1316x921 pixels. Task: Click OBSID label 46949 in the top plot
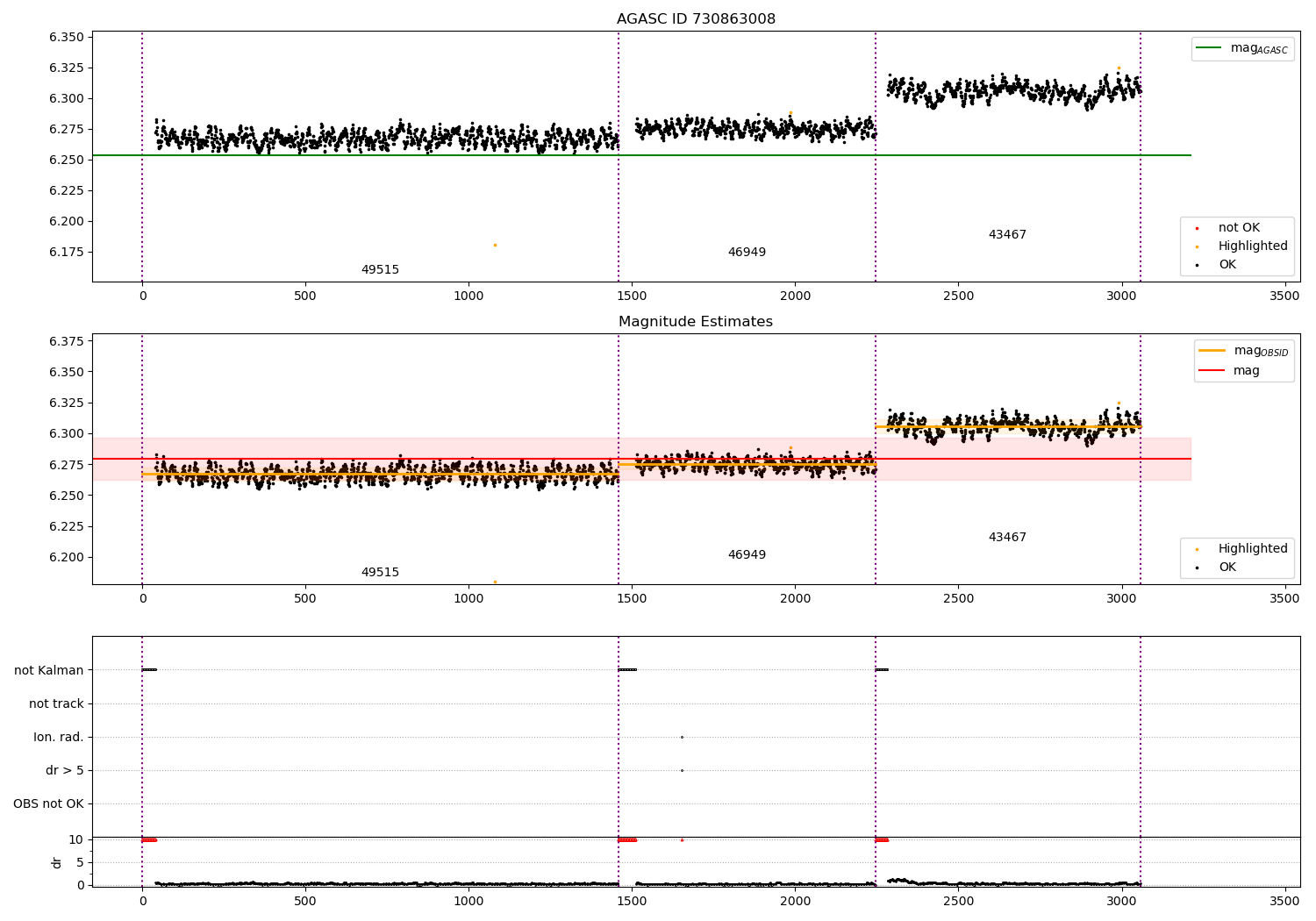(x=747, y=253)
